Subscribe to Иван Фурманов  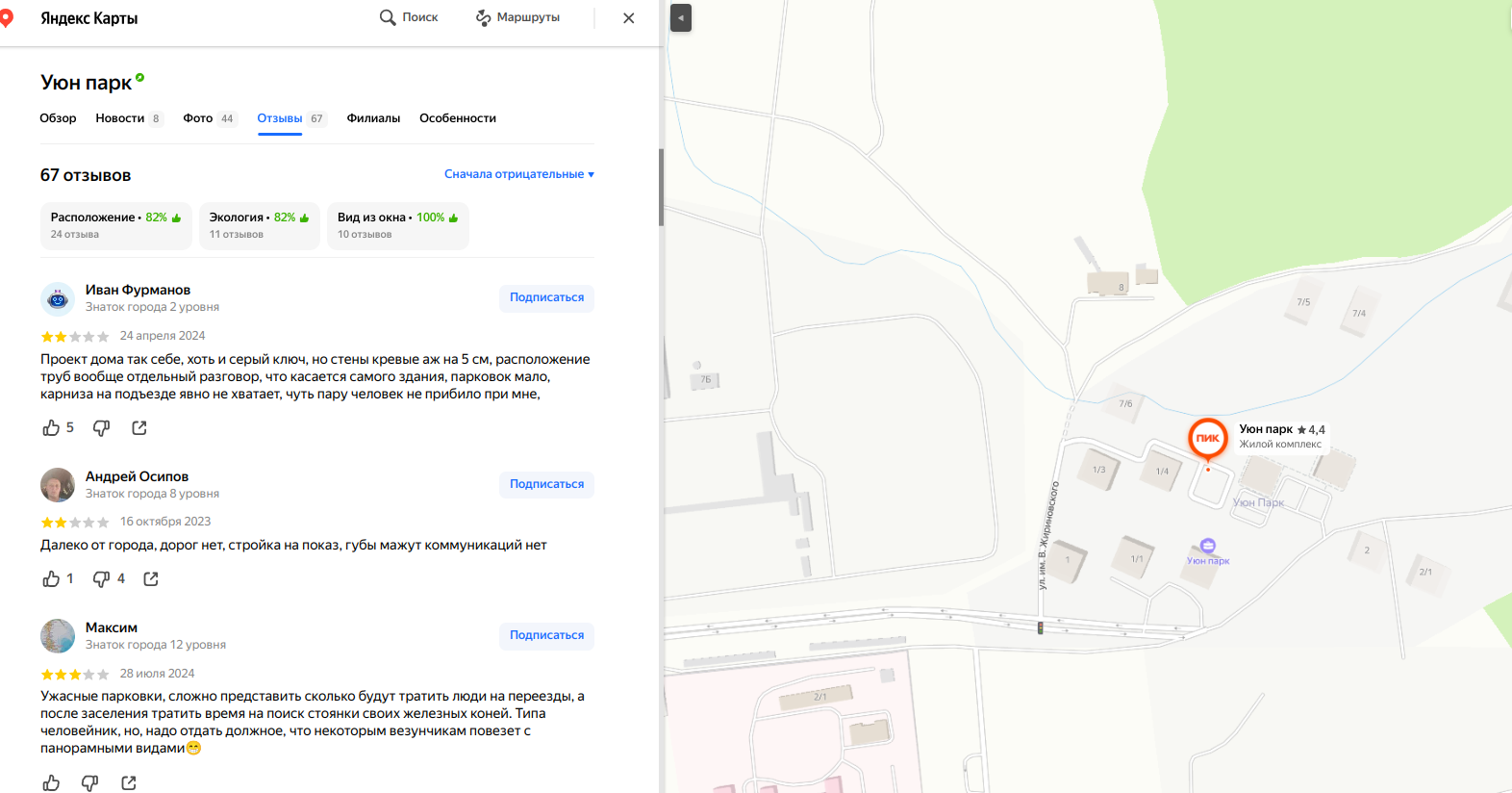click(546, 298)
